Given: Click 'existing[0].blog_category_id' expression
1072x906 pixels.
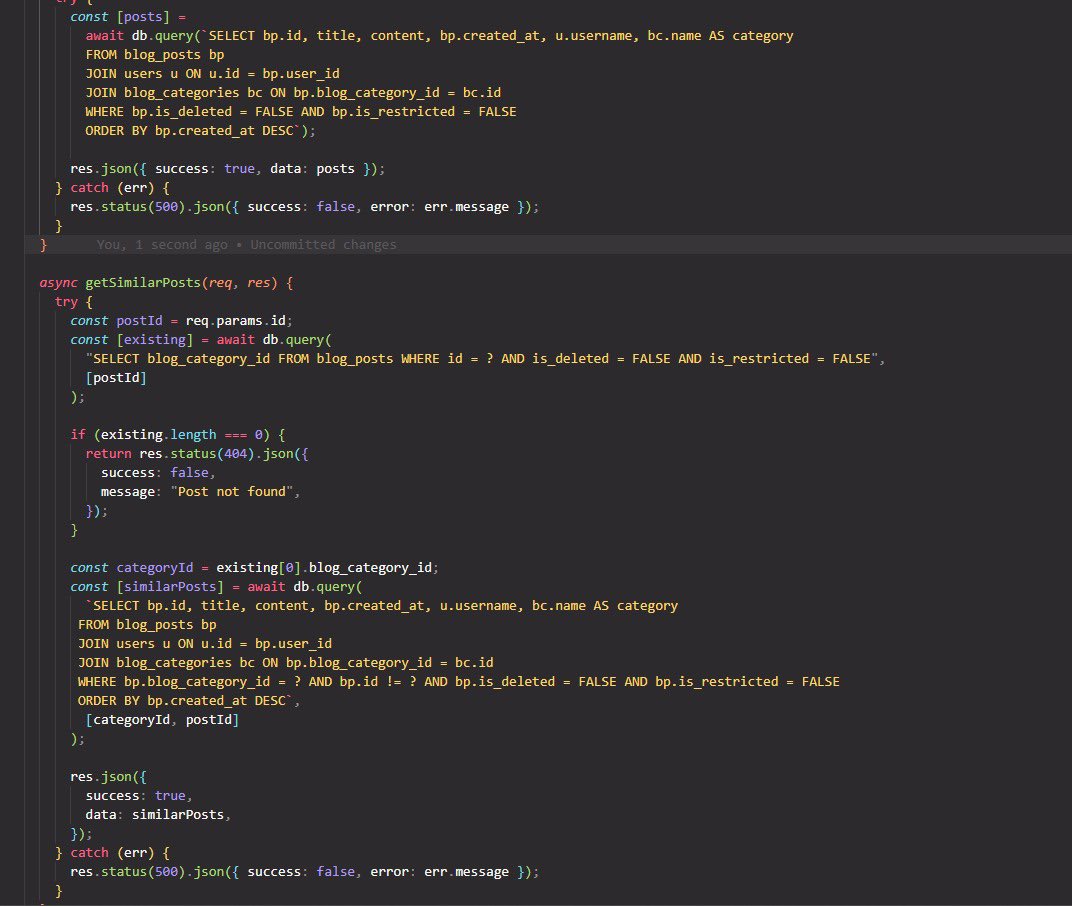Looking at the screenshot, I should tap(324, 568).
